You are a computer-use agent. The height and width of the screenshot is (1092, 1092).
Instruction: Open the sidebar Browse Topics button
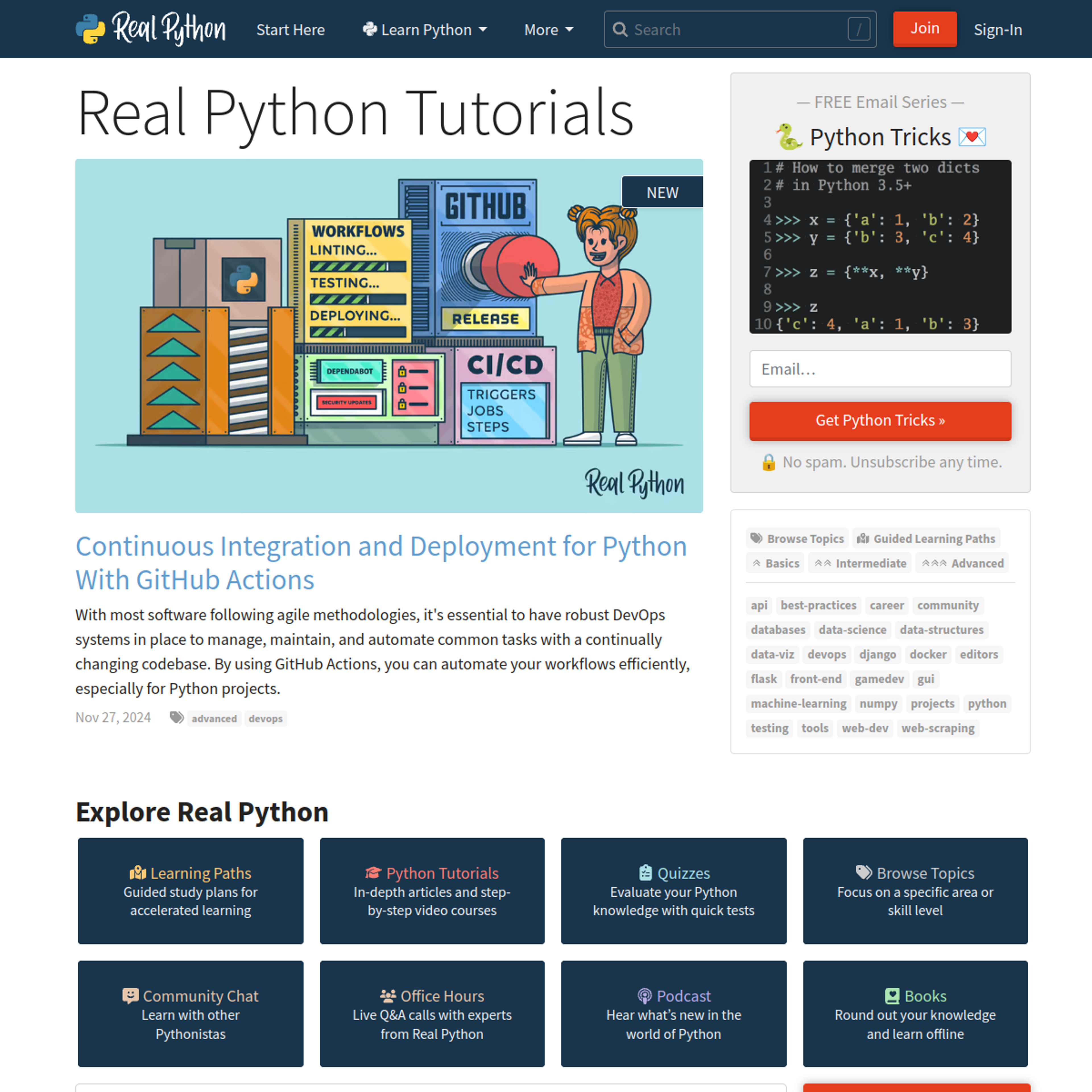click(x=797, y=538)
